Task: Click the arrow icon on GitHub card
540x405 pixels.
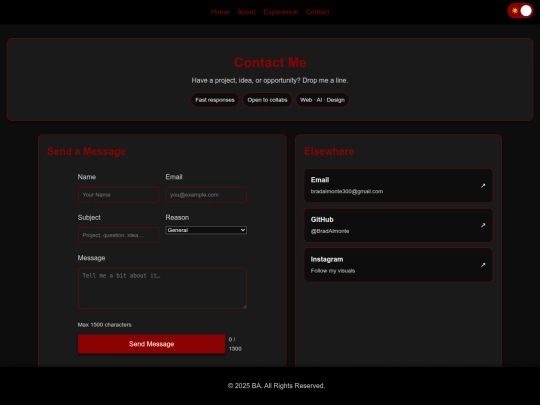Action: pyautogui.click(x=483, y=225)
